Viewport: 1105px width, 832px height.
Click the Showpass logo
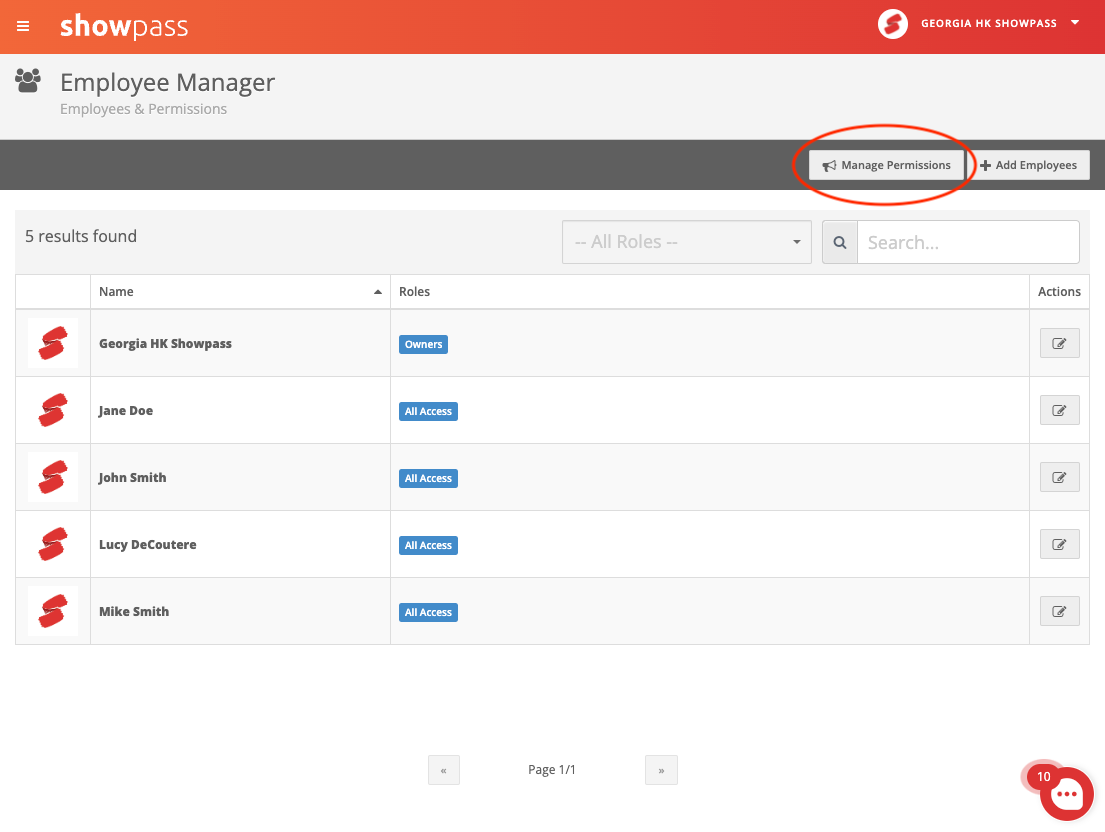point(124,26)
